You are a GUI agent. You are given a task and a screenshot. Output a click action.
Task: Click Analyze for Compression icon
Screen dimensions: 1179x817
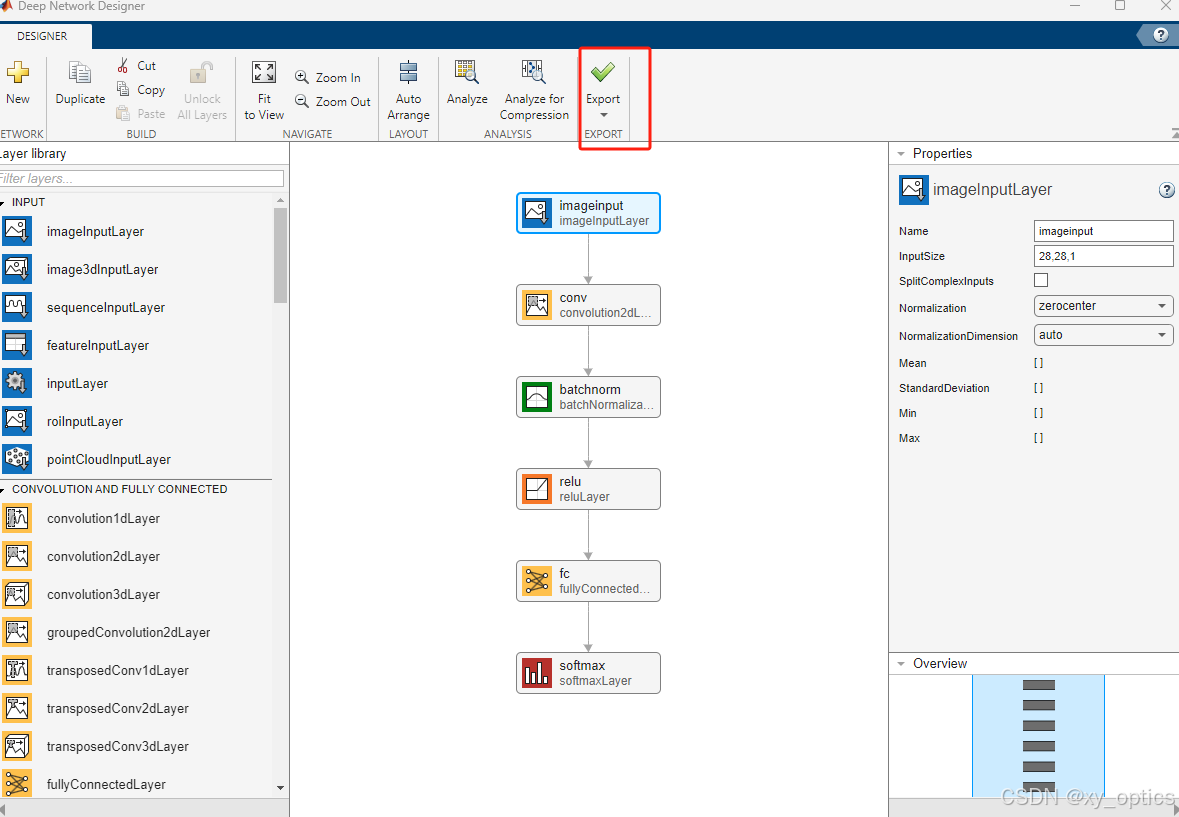533,72
